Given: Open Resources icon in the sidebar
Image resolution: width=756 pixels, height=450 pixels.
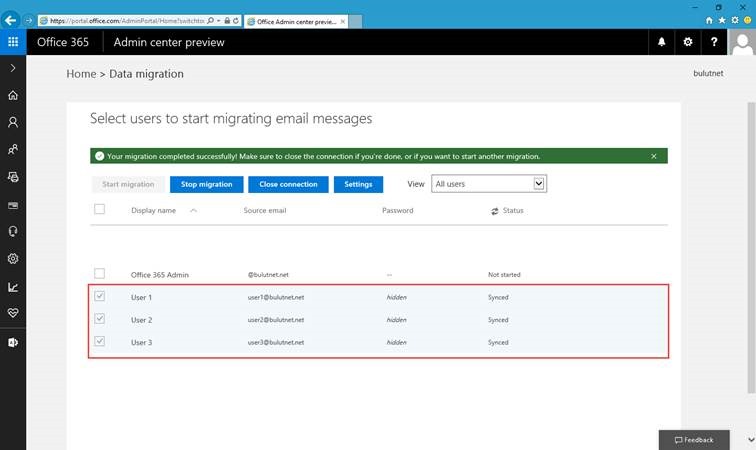Looking at the screenshot, I should click(13, 177).
